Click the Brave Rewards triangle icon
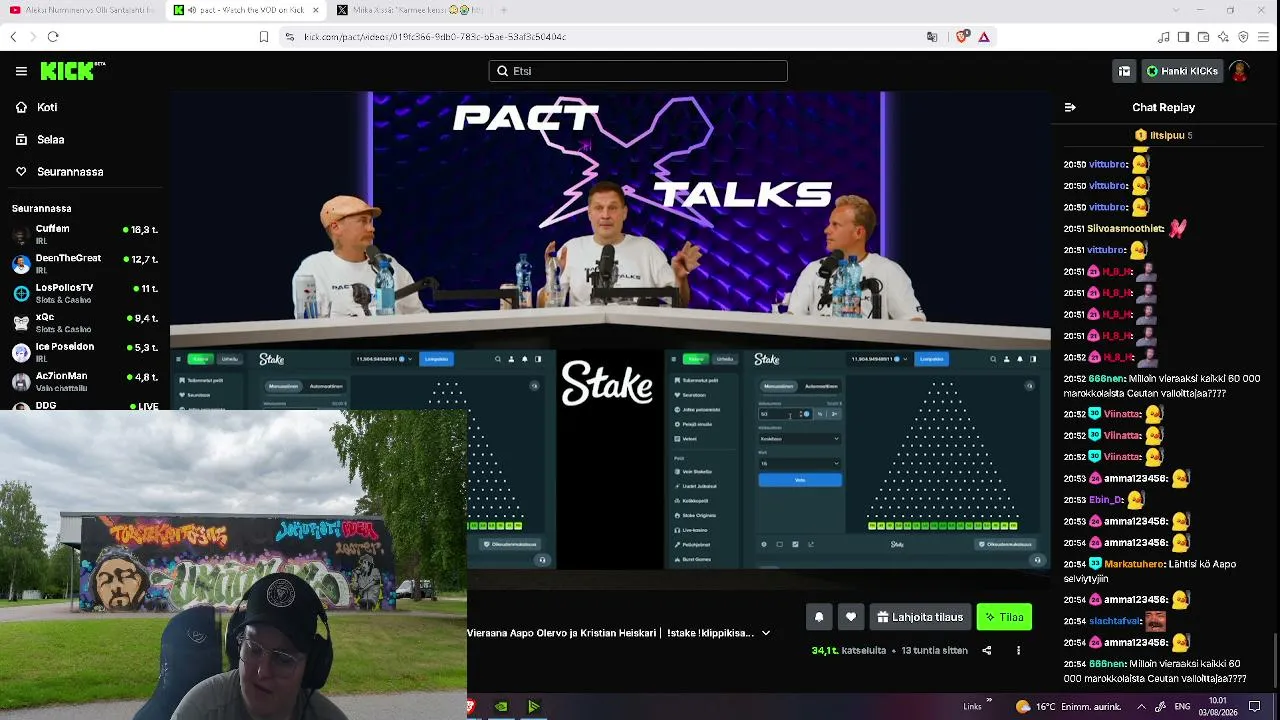This screenshot has width=1280, height=720. point(984,37)
